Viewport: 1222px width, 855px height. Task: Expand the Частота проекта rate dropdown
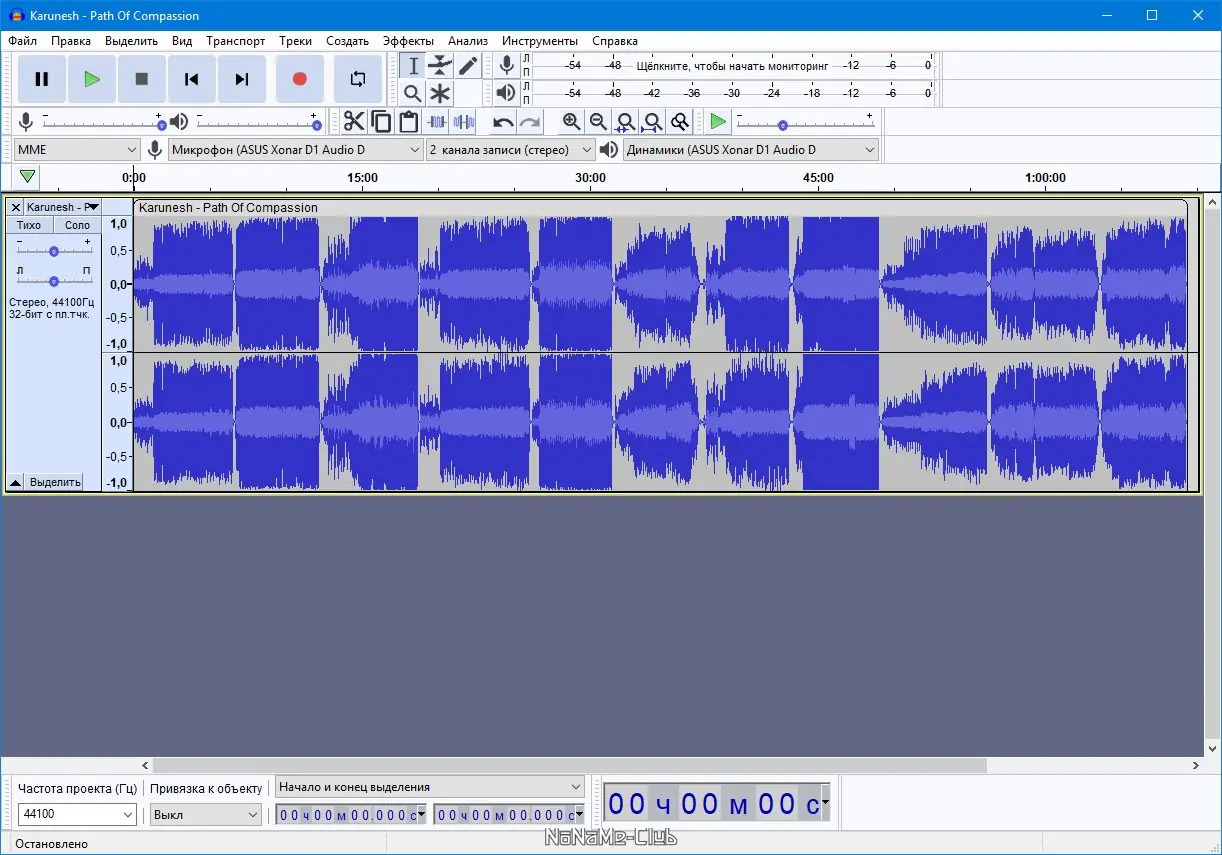click(127, 815)
